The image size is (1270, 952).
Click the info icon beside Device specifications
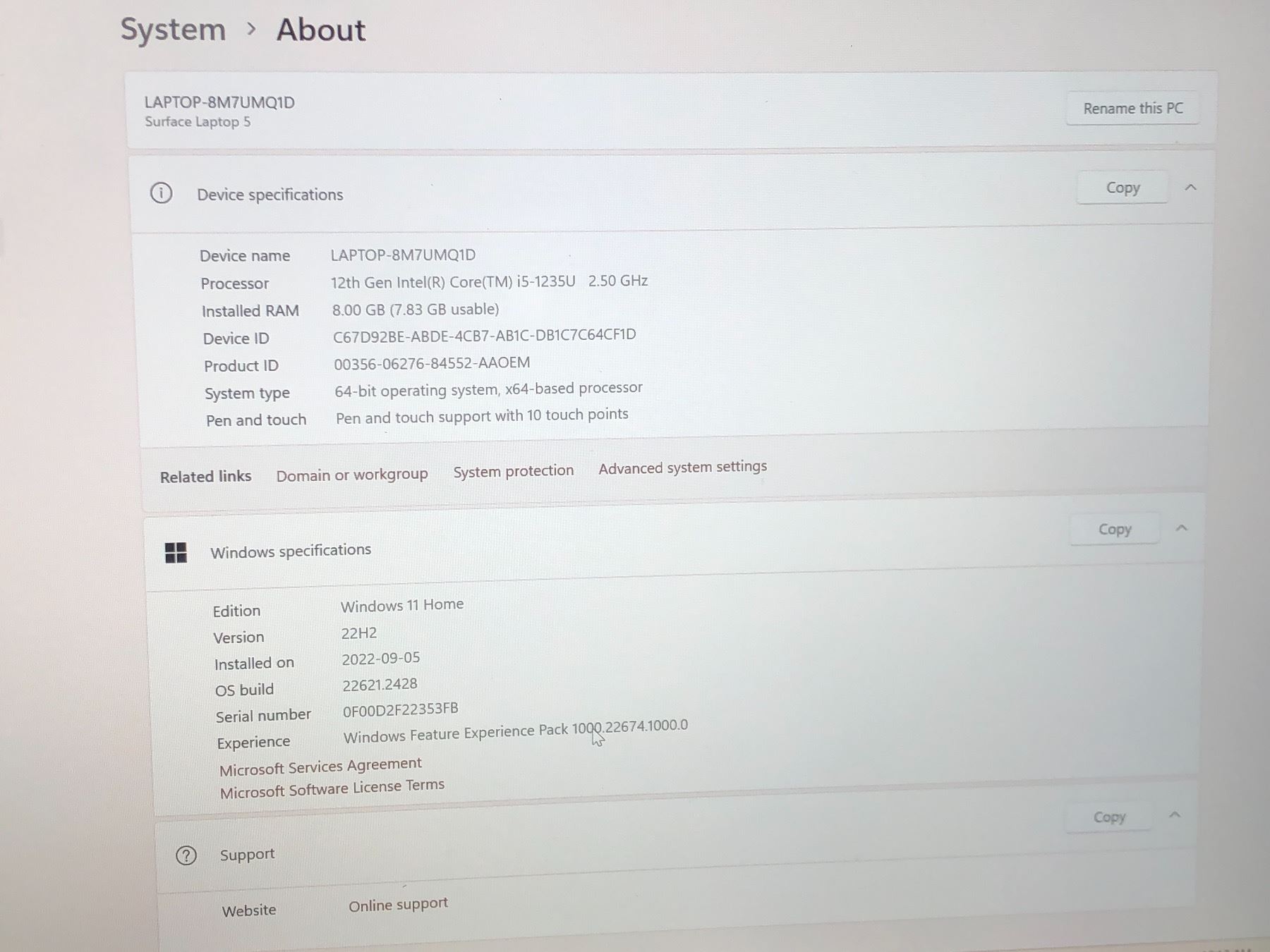point(161,193)
